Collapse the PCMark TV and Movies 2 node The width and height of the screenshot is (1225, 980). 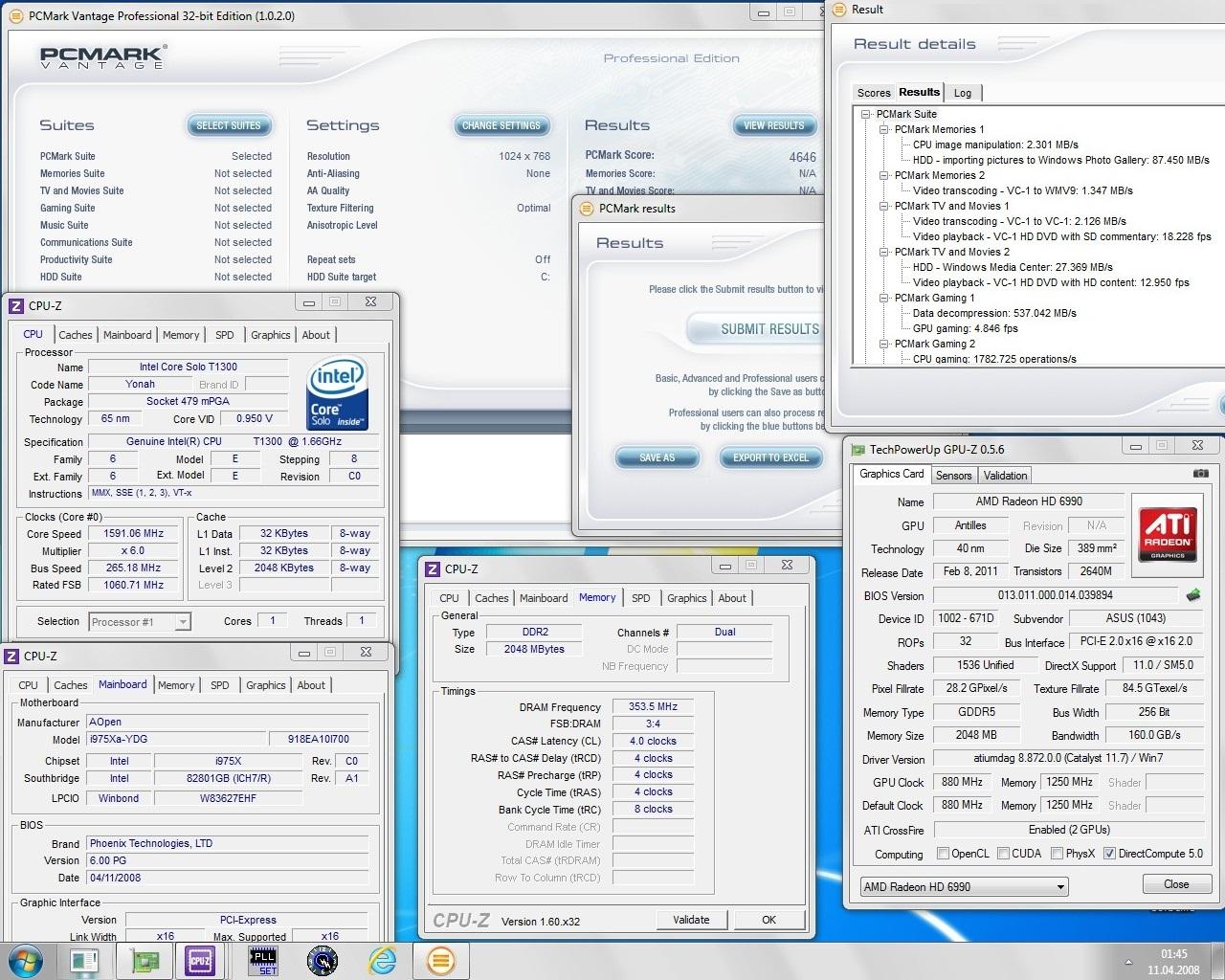point(884,252)
